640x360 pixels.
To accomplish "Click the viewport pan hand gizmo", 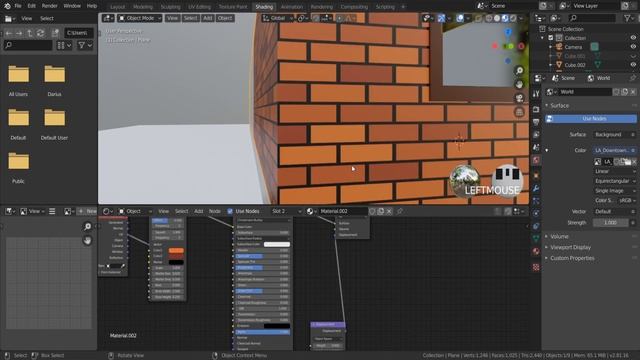I will (519, 84).
